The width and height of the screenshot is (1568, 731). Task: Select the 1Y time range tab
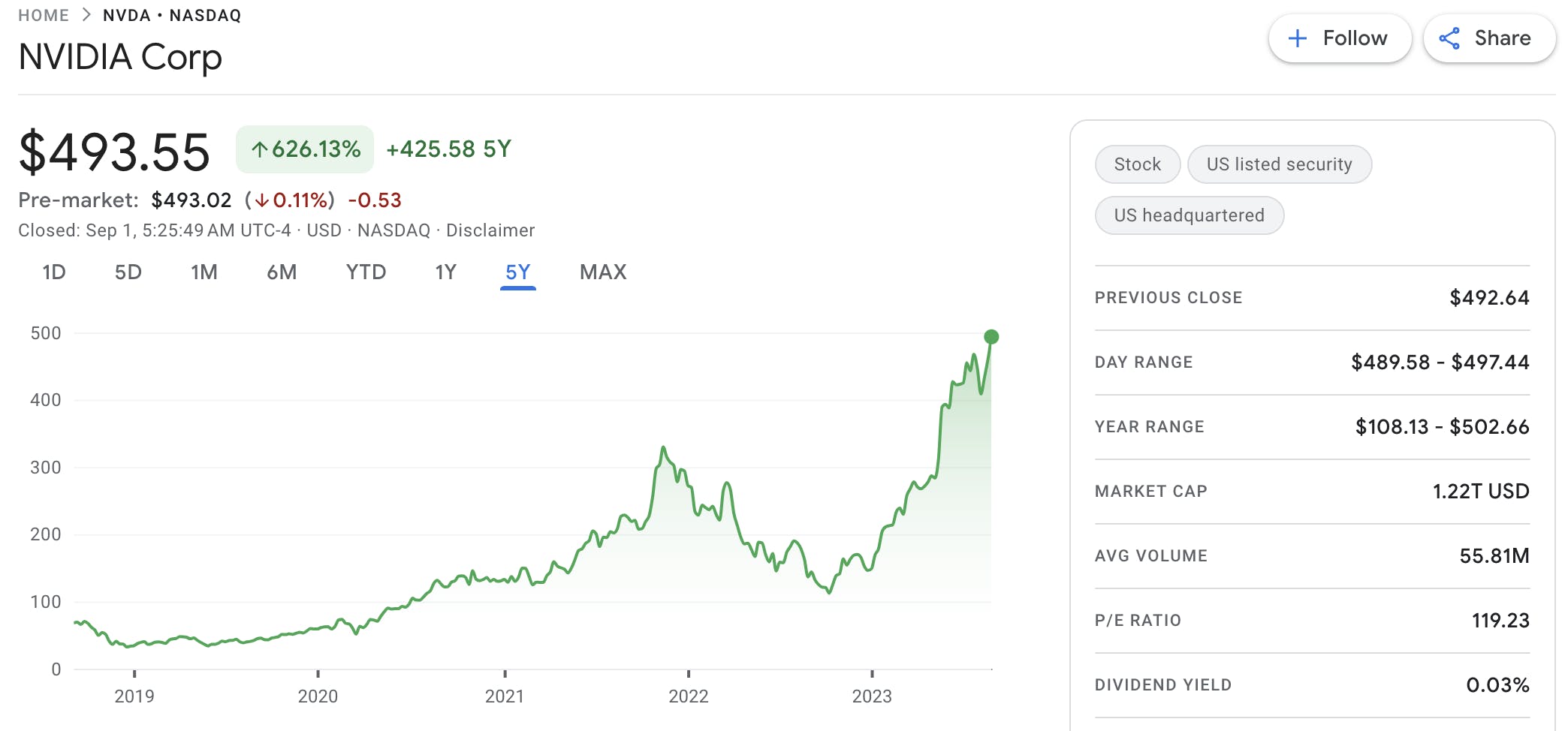tap(446, 272)
